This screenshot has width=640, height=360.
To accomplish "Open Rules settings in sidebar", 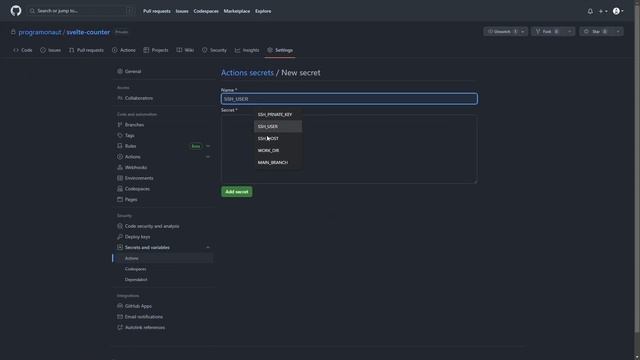I will (x=130, y=146).
